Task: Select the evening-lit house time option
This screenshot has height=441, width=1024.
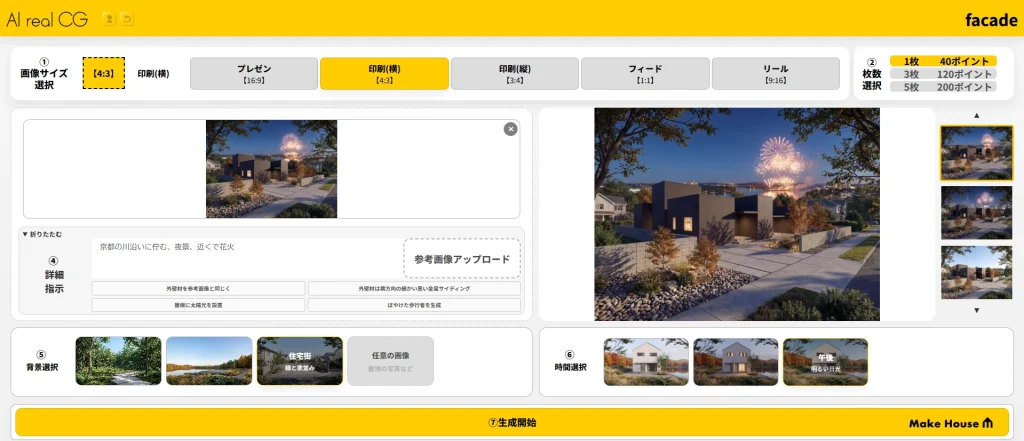Action: 735,361
